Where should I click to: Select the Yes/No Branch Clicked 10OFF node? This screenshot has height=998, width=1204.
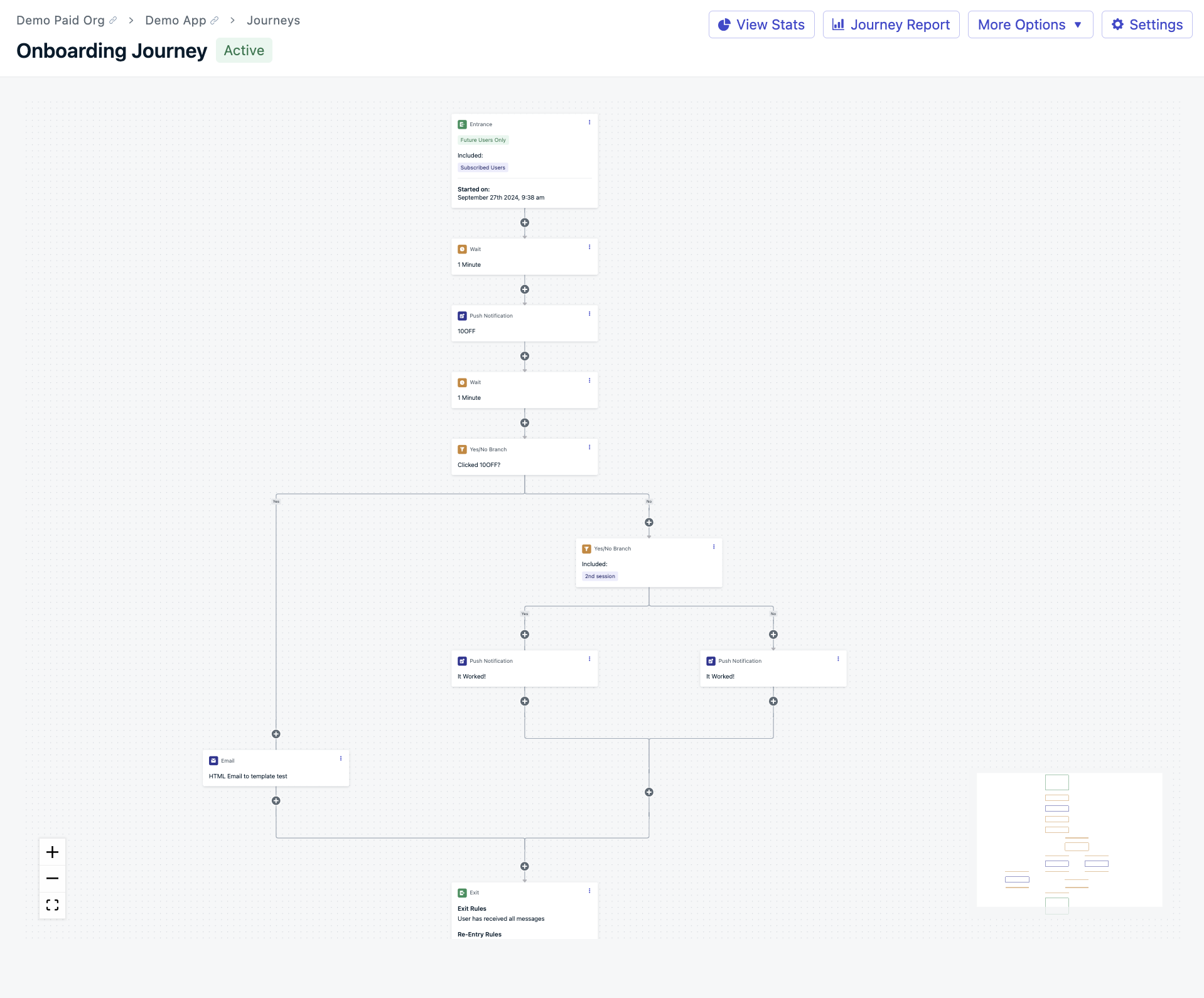coord(525,457)
